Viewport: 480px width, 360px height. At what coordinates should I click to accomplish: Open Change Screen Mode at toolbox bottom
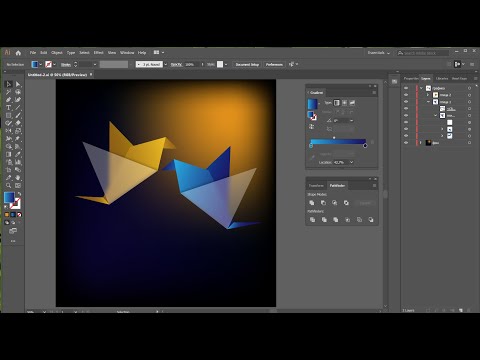[x=13, y=231]
